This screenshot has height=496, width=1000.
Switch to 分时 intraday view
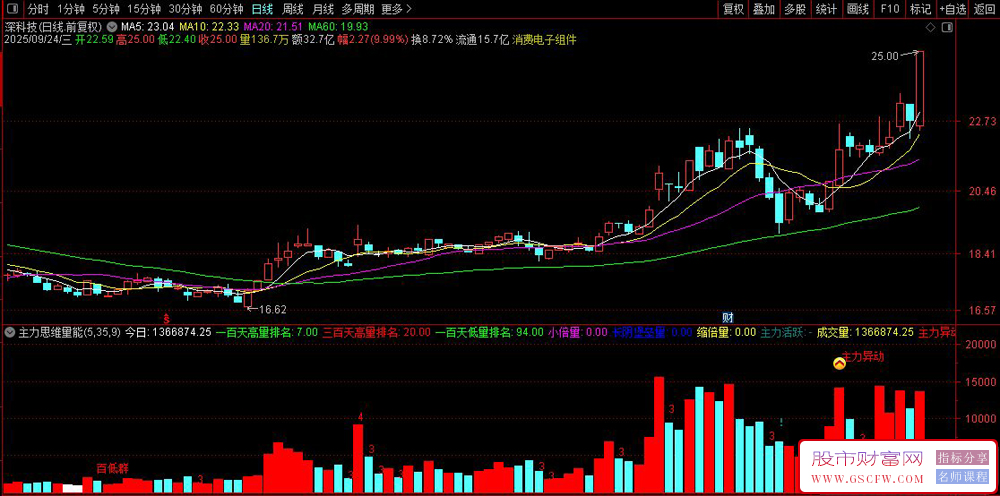(38, 9)
